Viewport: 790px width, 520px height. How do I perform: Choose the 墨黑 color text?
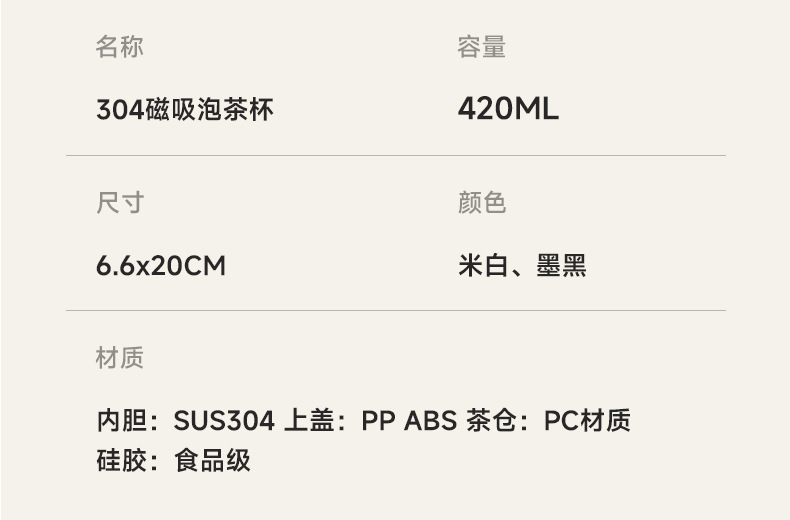coord(561,266)
